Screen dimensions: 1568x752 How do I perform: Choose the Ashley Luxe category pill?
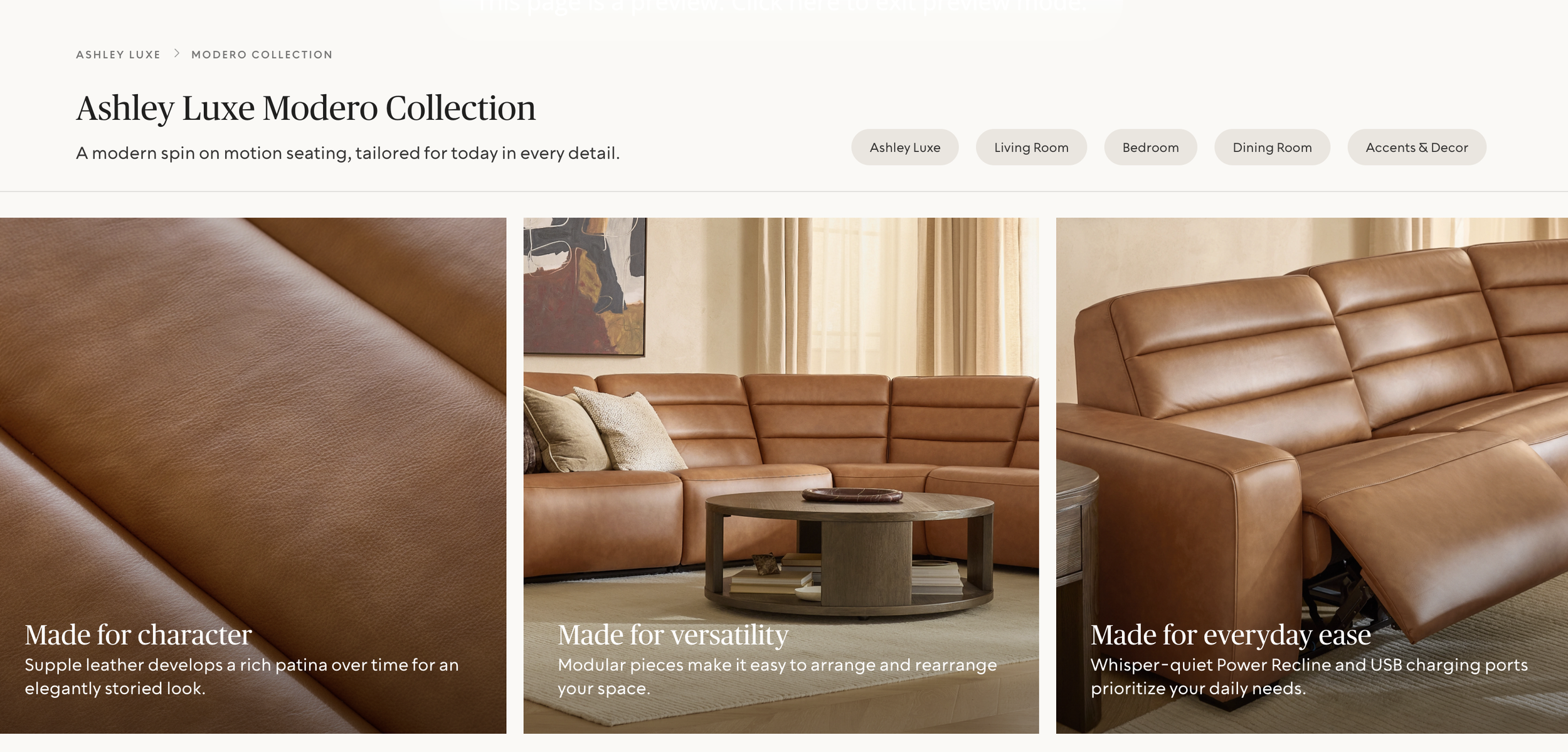pos(904,147)
